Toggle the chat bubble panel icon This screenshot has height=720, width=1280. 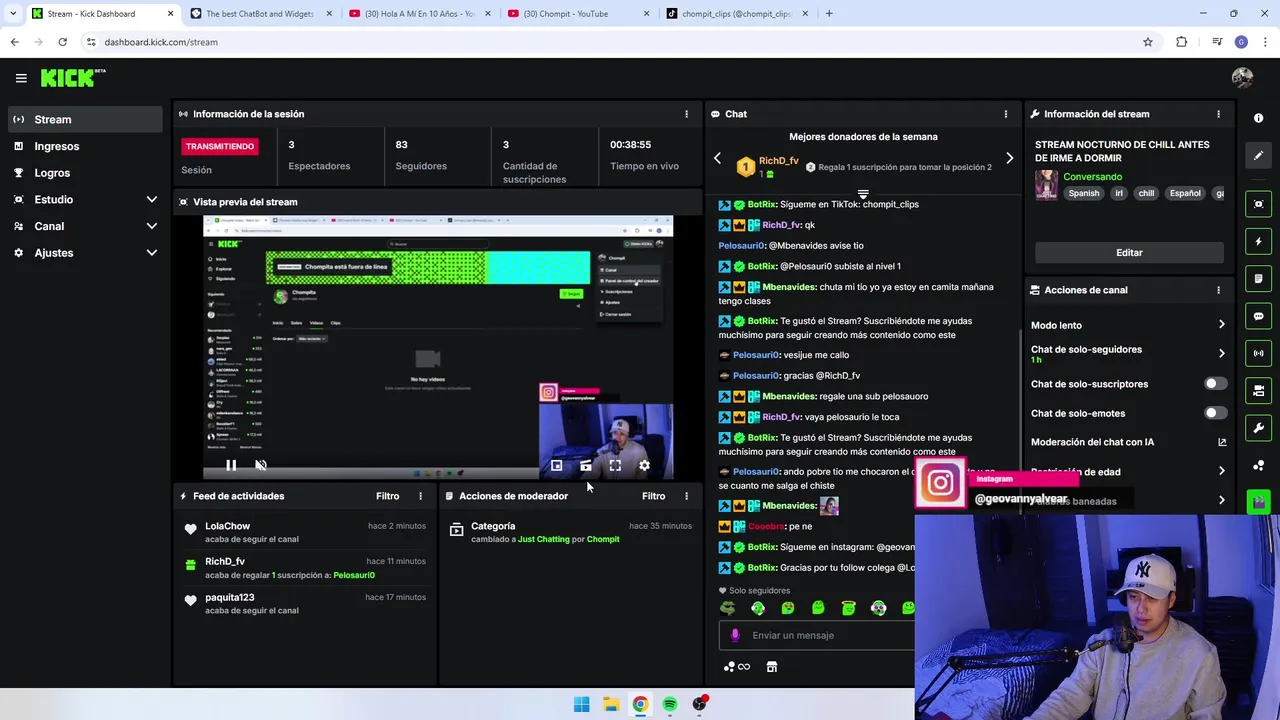pos(1258,316)
